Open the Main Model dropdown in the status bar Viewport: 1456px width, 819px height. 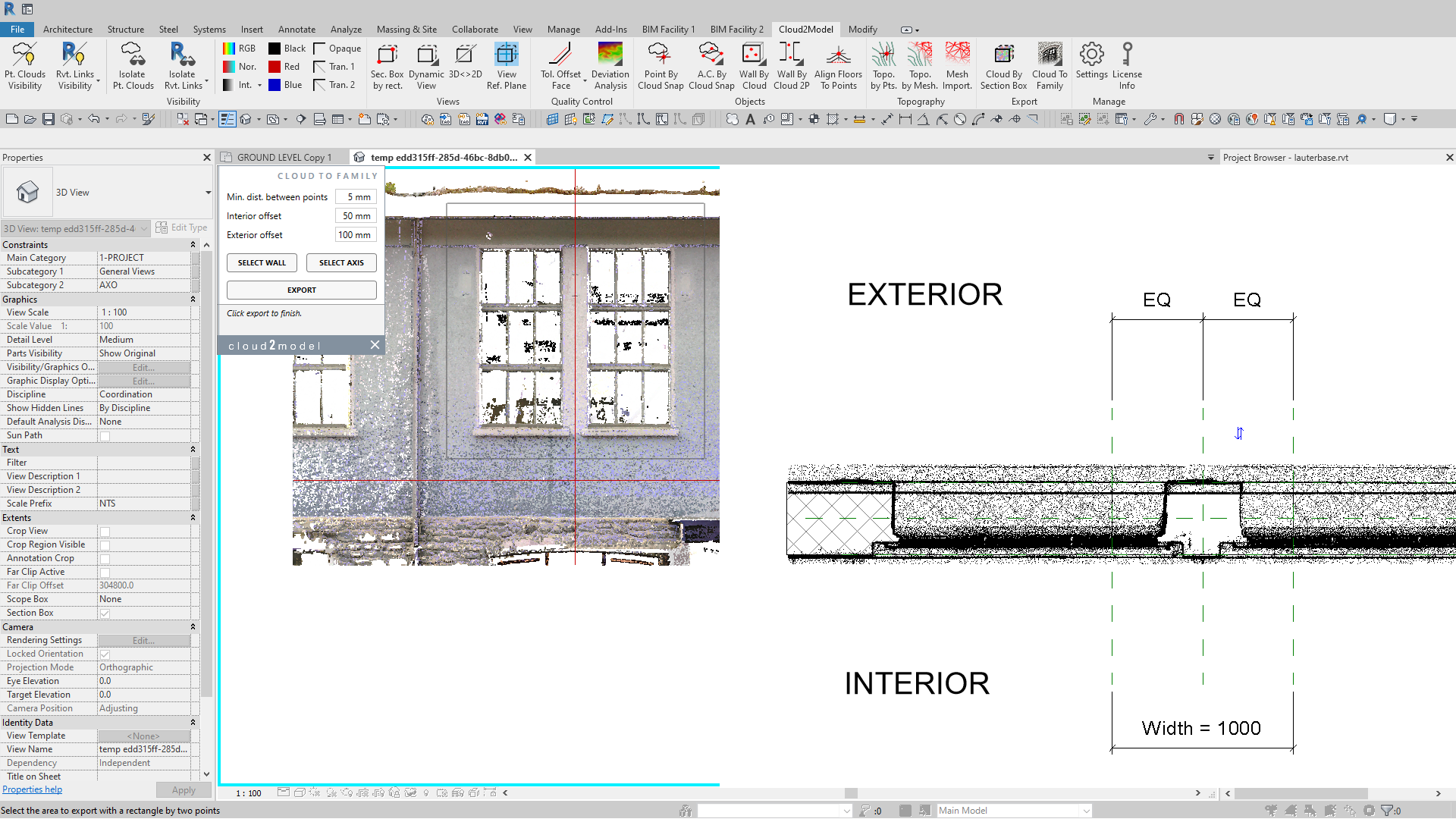[1086, 811]
